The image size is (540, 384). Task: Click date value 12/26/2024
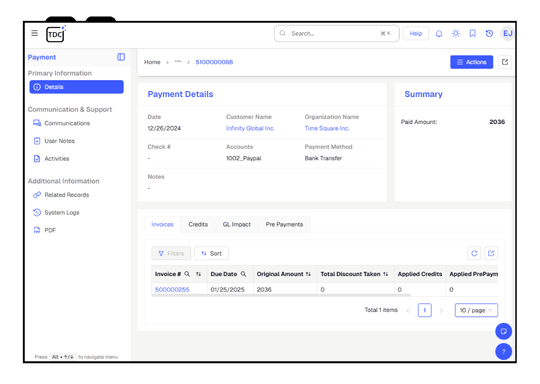point(164,128)
